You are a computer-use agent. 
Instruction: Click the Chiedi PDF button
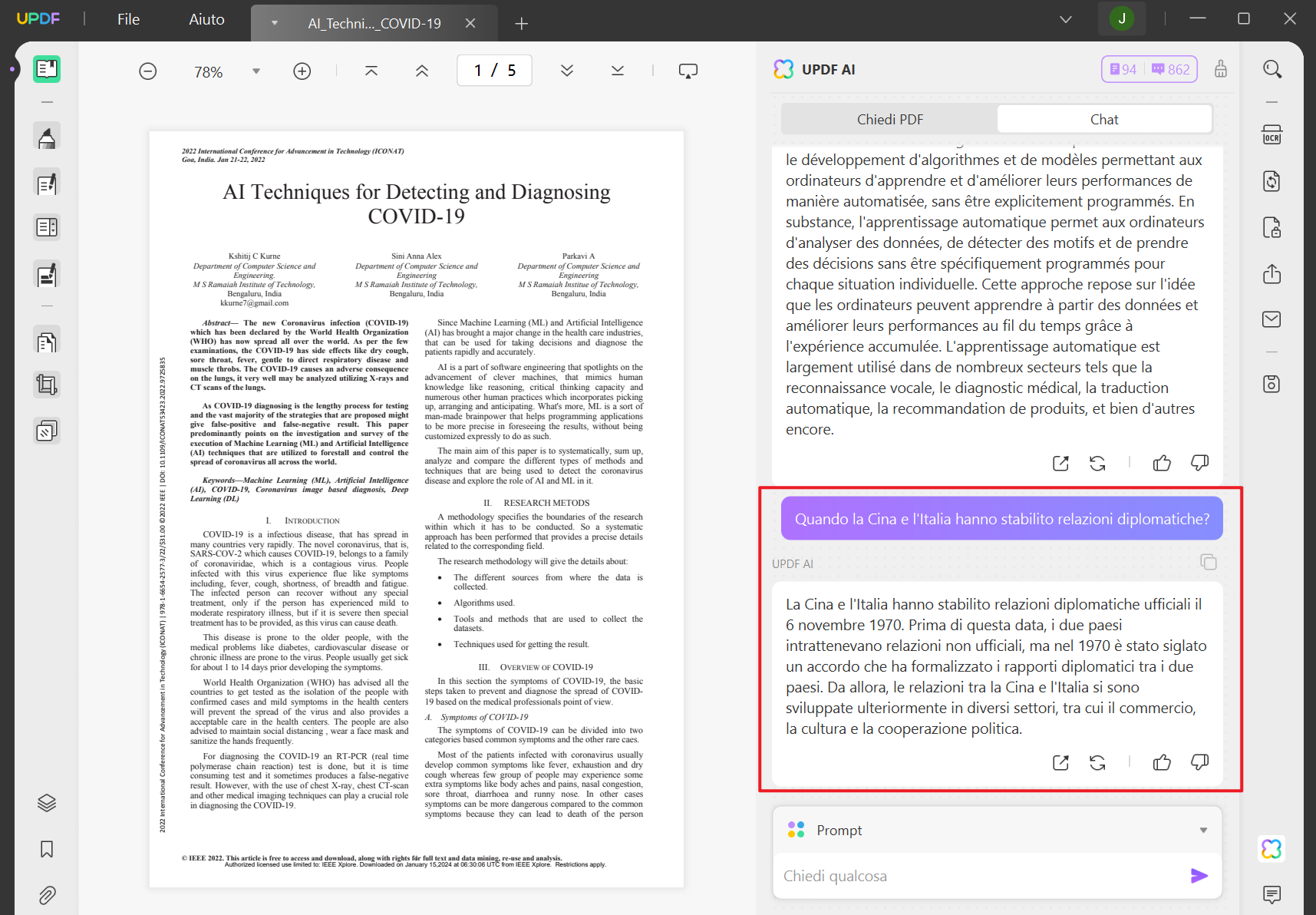(x=889, y=119)
